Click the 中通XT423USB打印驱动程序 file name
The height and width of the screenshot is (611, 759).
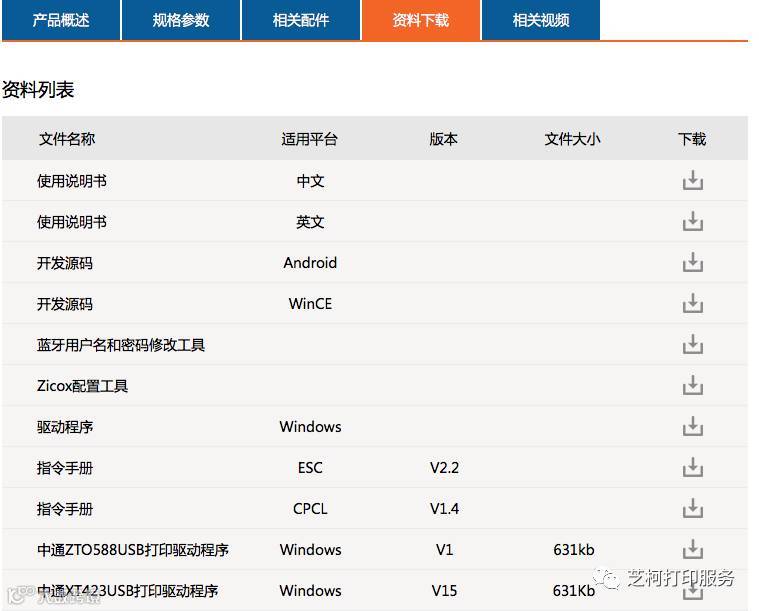(x=128, y=591)
